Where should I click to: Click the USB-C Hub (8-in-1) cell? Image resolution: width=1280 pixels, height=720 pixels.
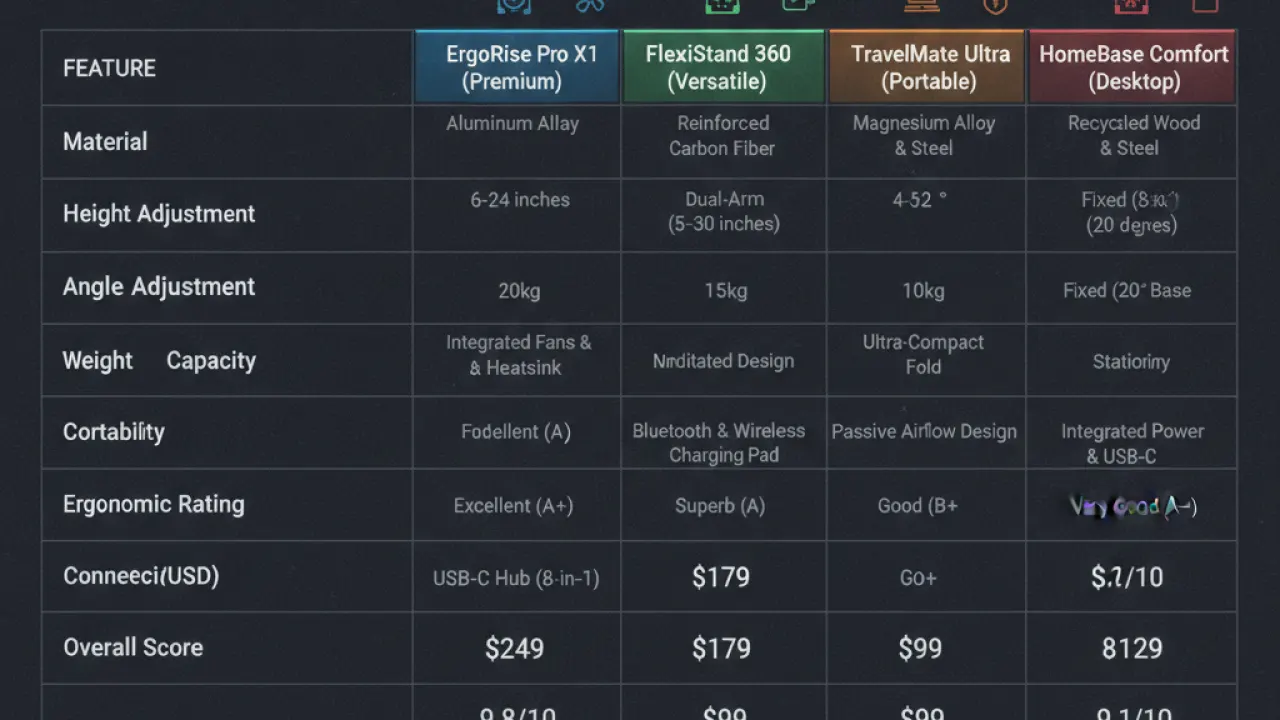click(x=516, y=578)
